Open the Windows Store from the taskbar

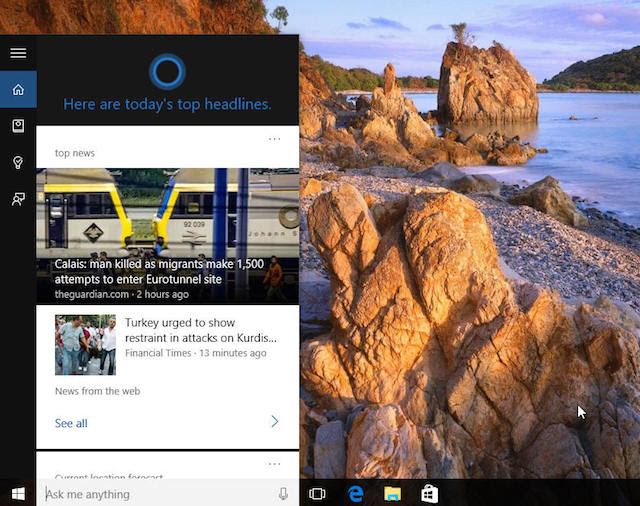pos(430,494)
